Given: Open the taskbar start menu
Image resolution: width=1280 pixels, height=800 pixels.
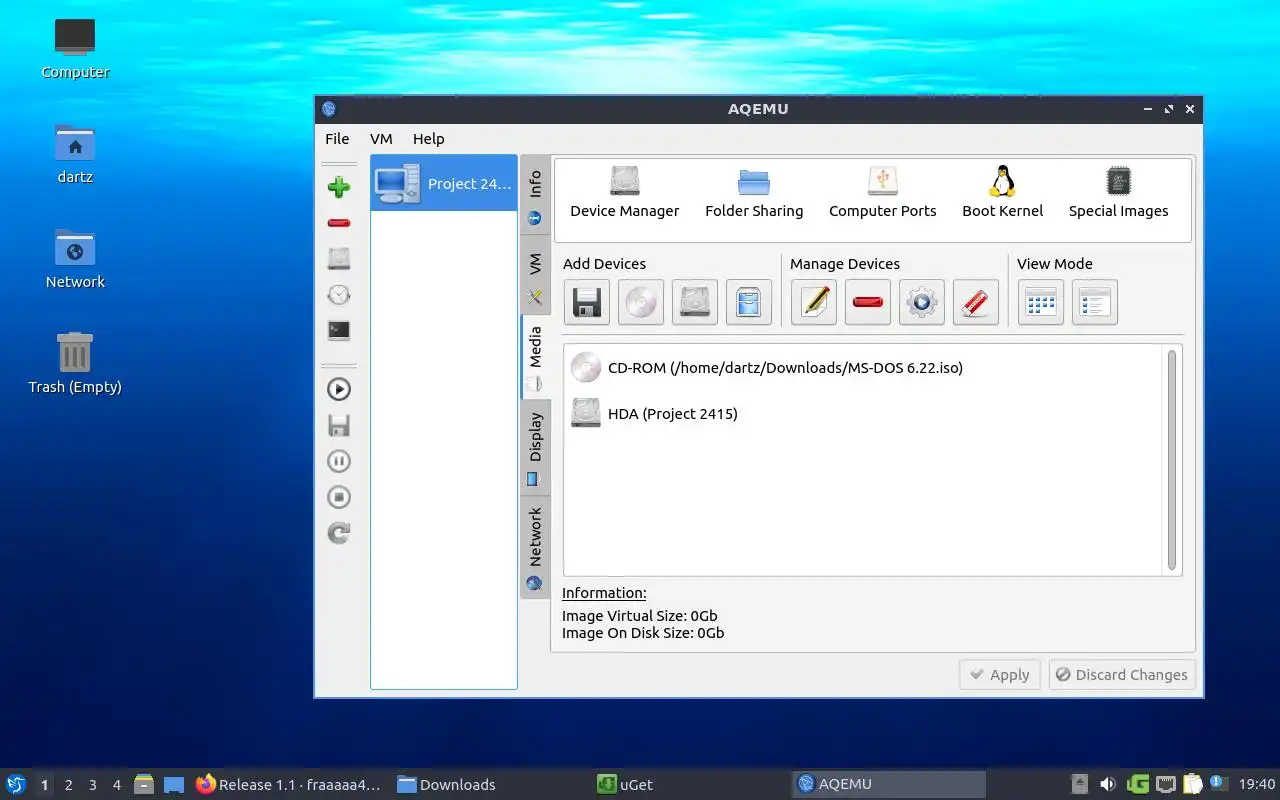Looking at the screenshot, I should click(x=16, y=784).
